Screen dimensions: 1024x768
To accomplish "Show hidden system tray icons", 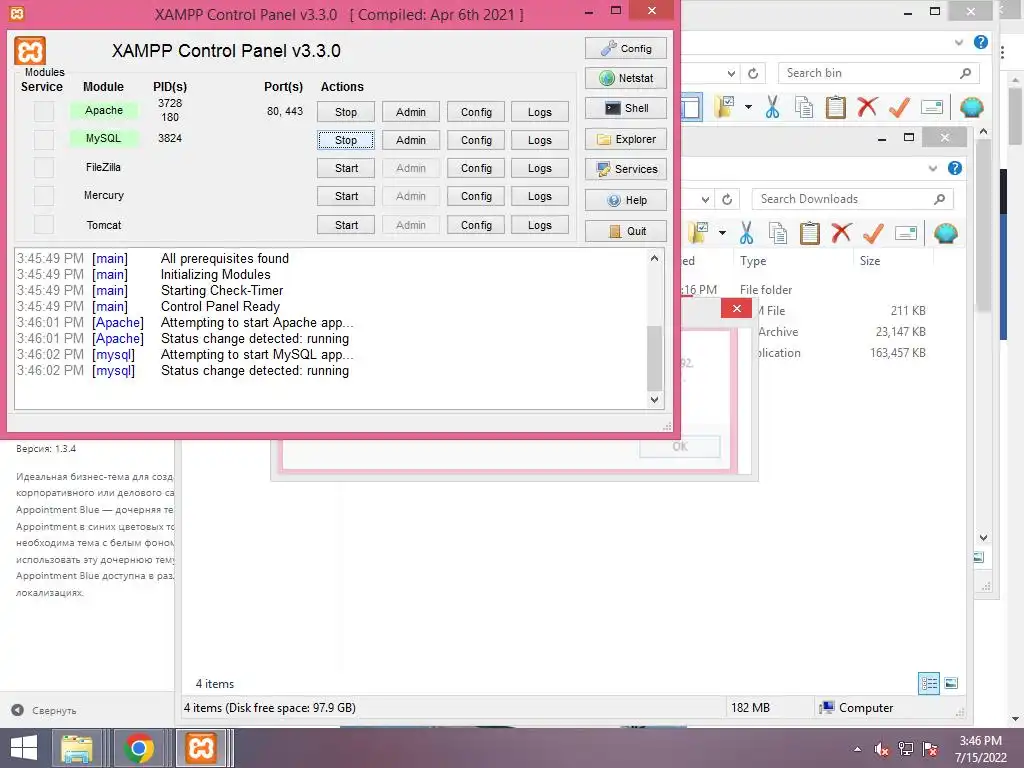I will coord(857,749).
